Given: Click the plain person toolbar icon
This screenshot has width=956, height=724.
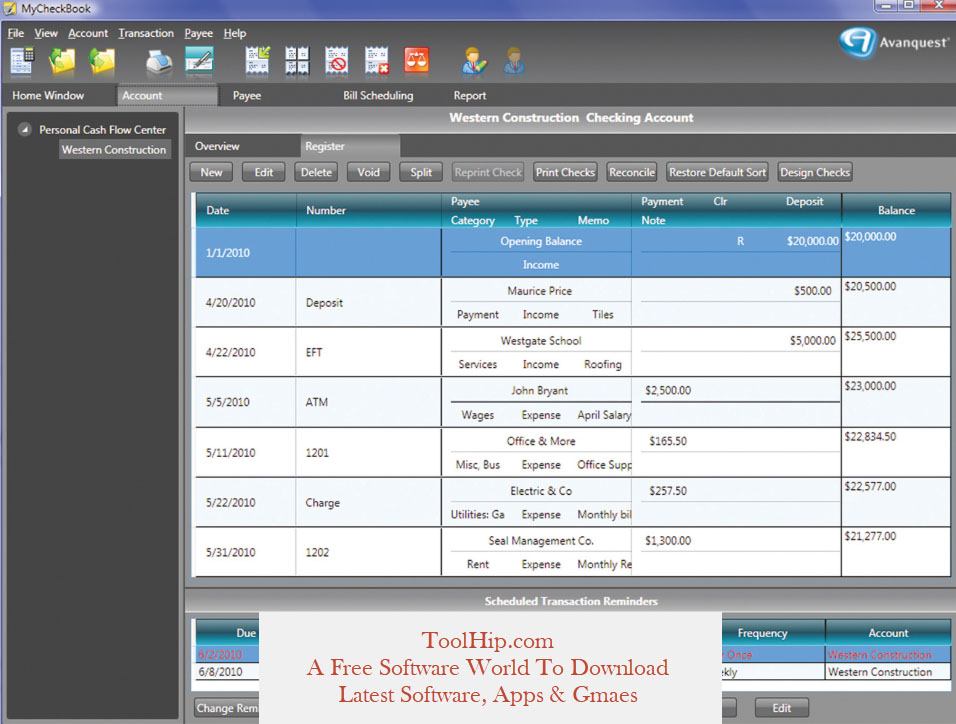Looking at the screenshot, I should click(515, 61).
